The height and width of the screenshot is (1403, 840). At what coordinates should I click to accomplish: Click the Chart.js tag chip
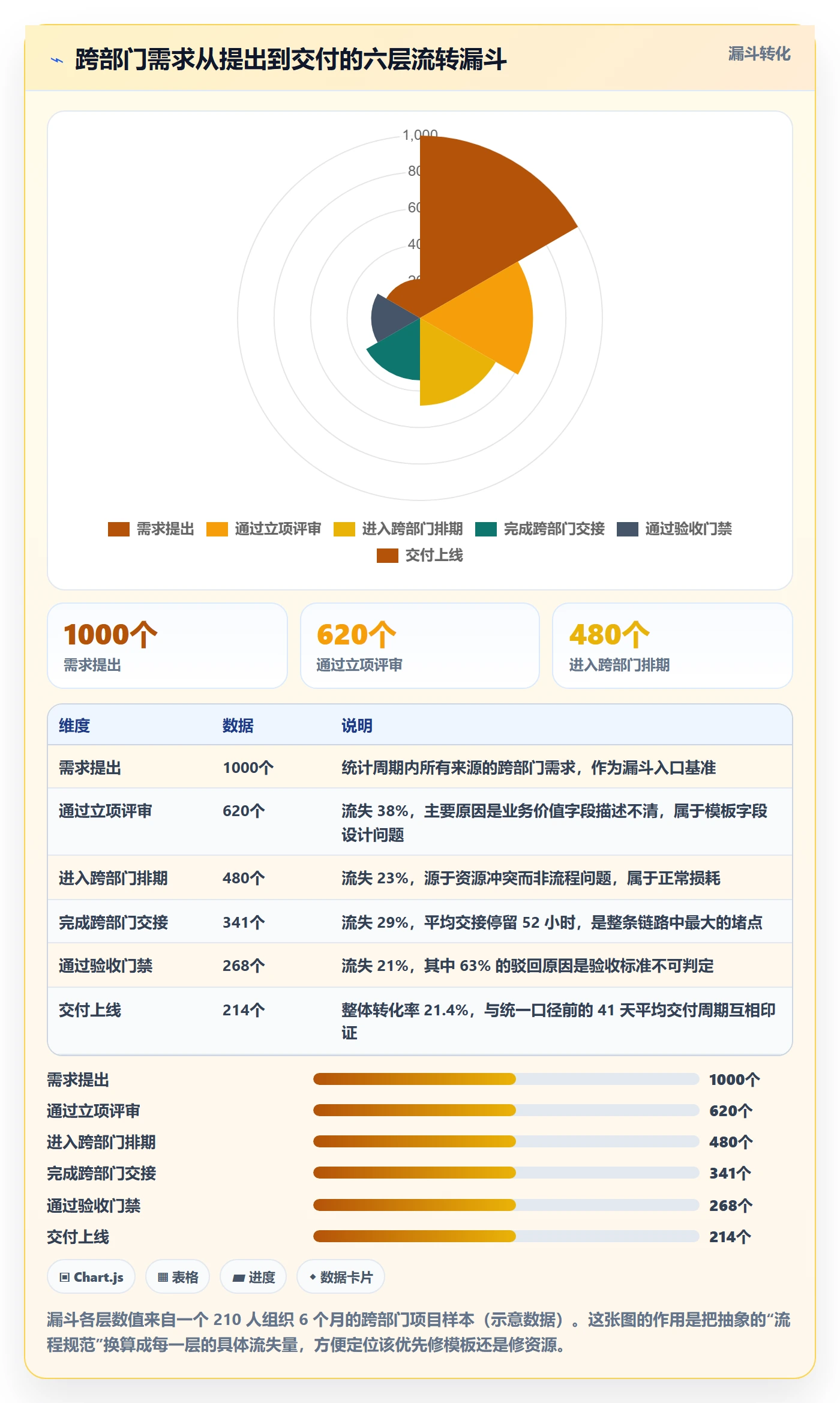[x=91, y=1277]
